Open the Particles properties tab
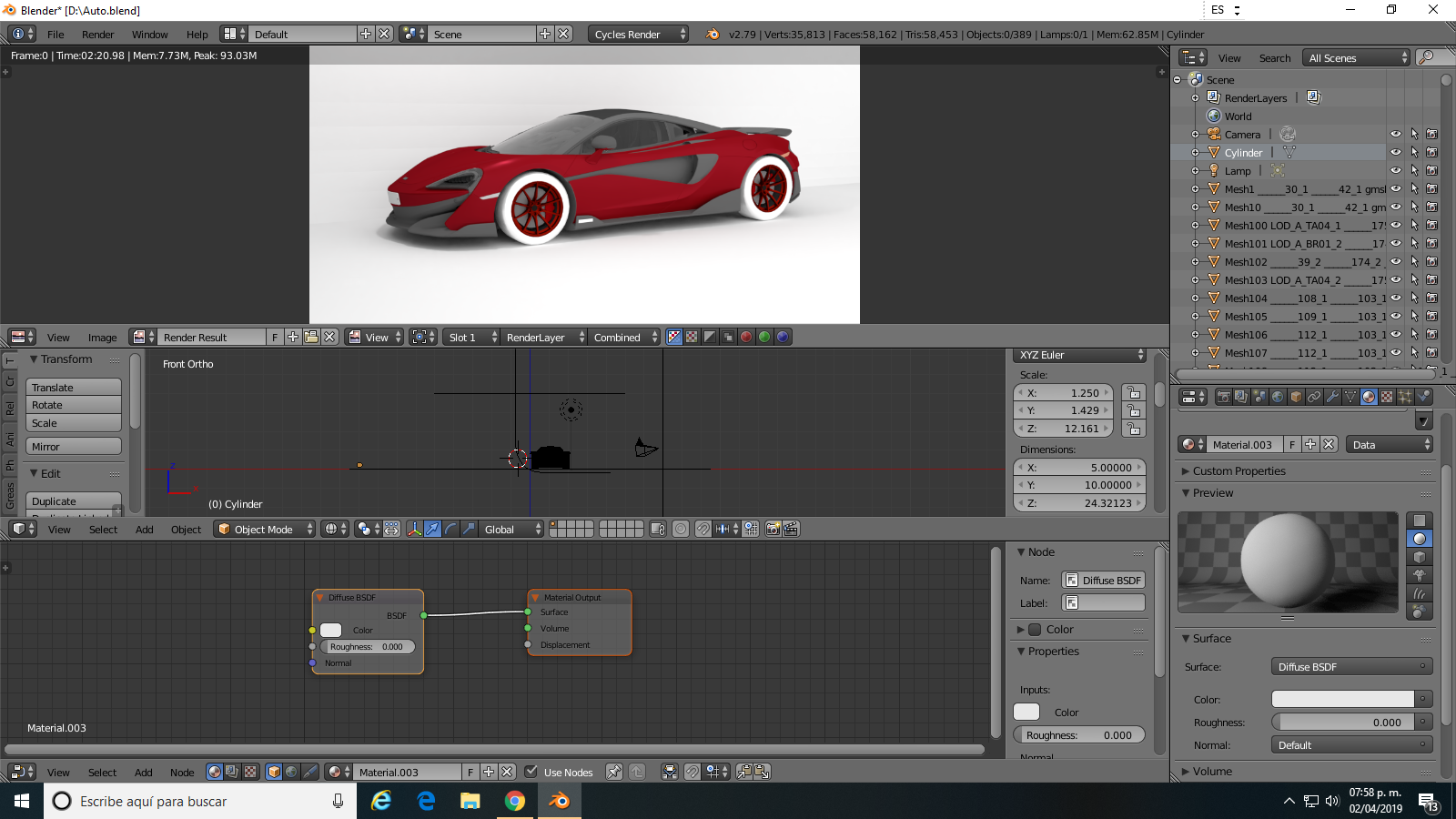This screenshot has width=1456, height=819. [1404, 398]
